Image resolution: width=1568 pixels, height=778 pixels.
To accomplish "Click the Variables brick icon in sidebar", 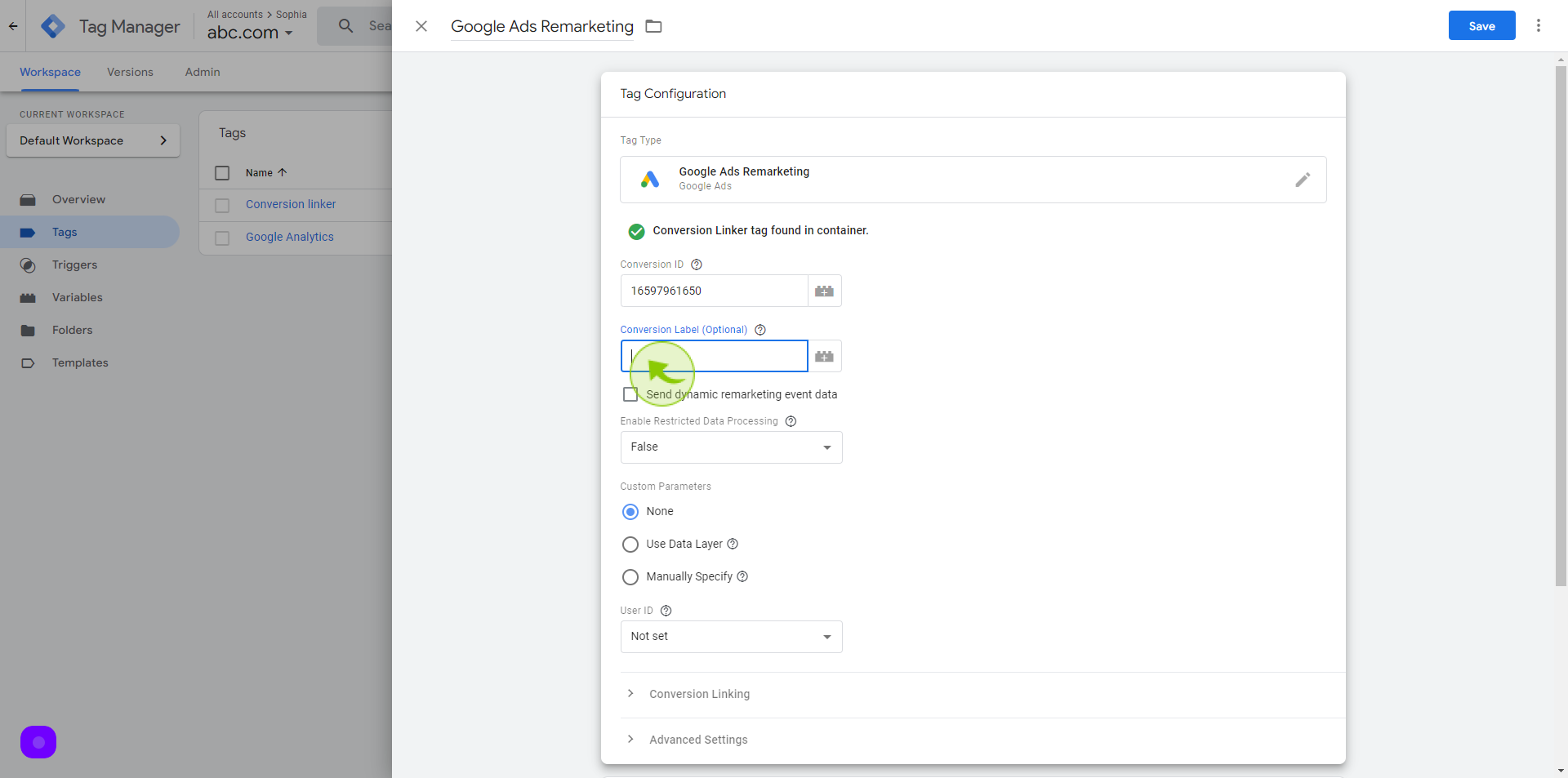I will (x=28, y=298).
